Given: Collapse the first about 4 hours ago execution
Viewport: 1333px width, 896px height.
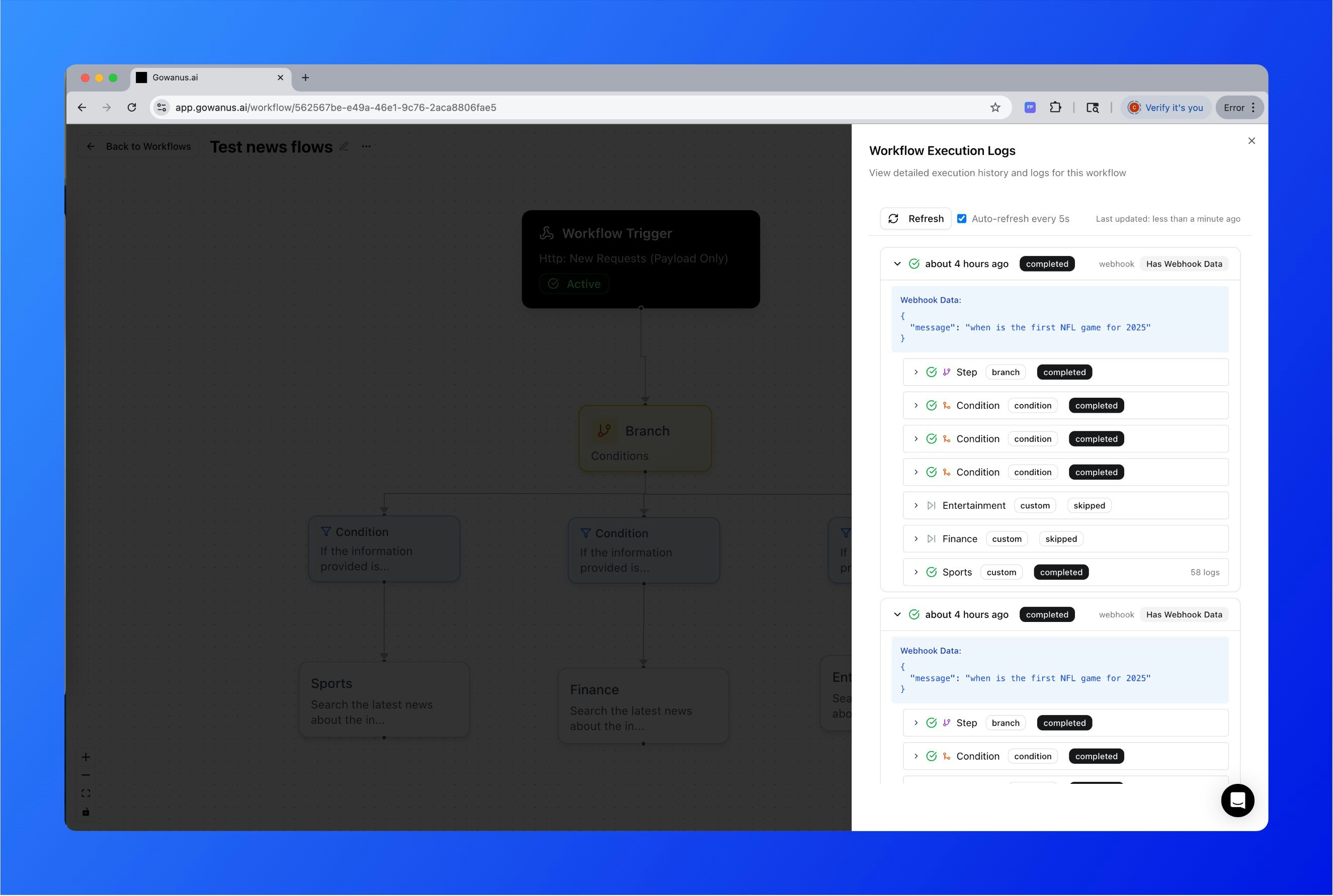Looking at the screenshot, I should tap(897, 264).
